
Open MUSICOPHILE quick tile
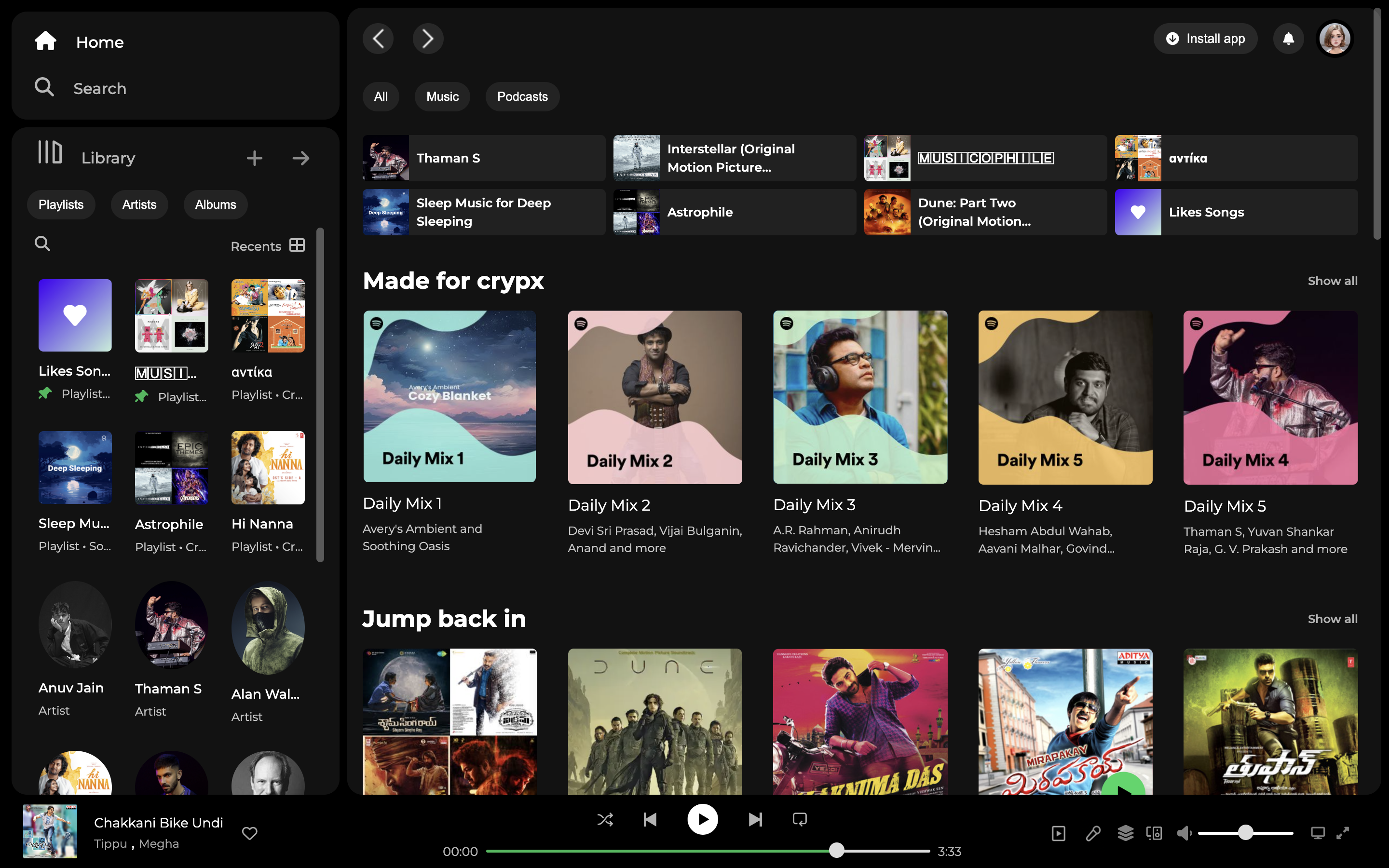[985, 158]
